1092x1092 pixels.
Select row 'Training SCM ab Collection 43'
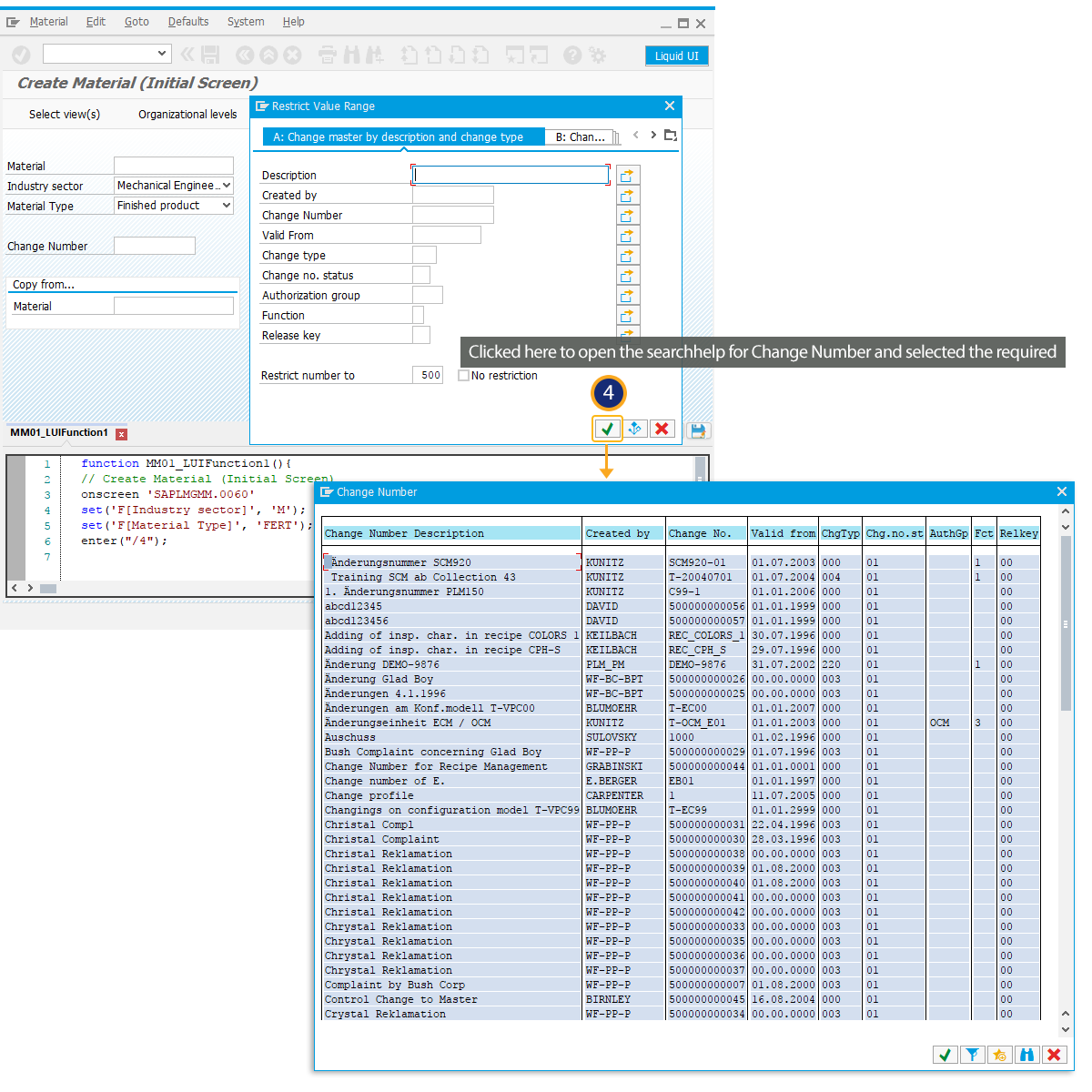(x=680, y=577)
